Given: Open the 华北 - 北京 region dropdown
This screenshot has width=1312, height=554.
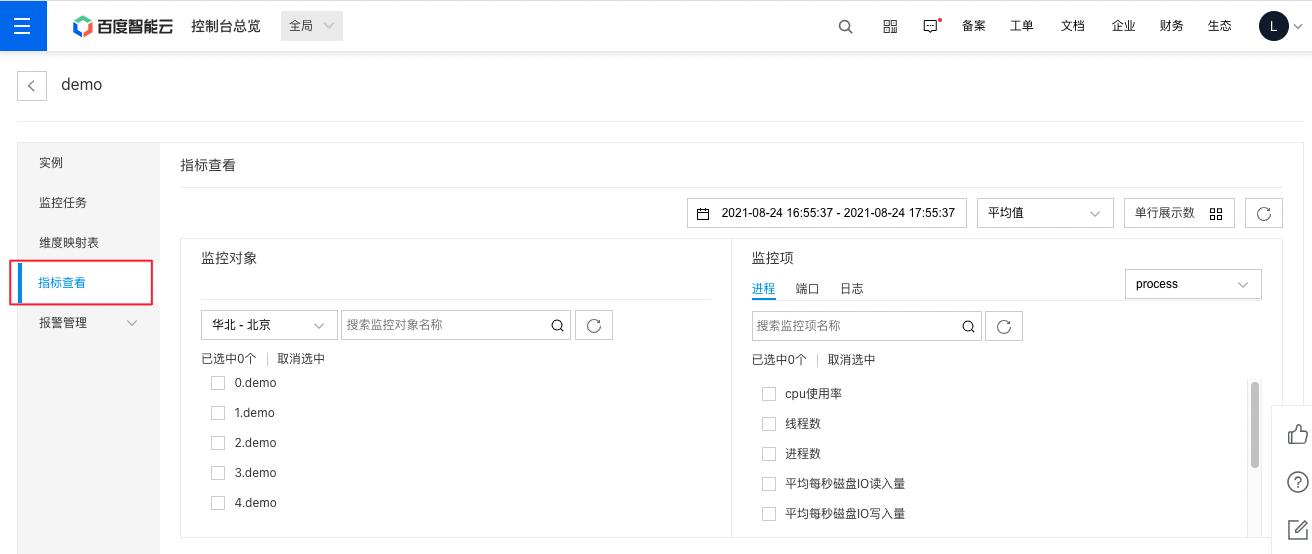Looking at the screenshot, I should 269,325.
